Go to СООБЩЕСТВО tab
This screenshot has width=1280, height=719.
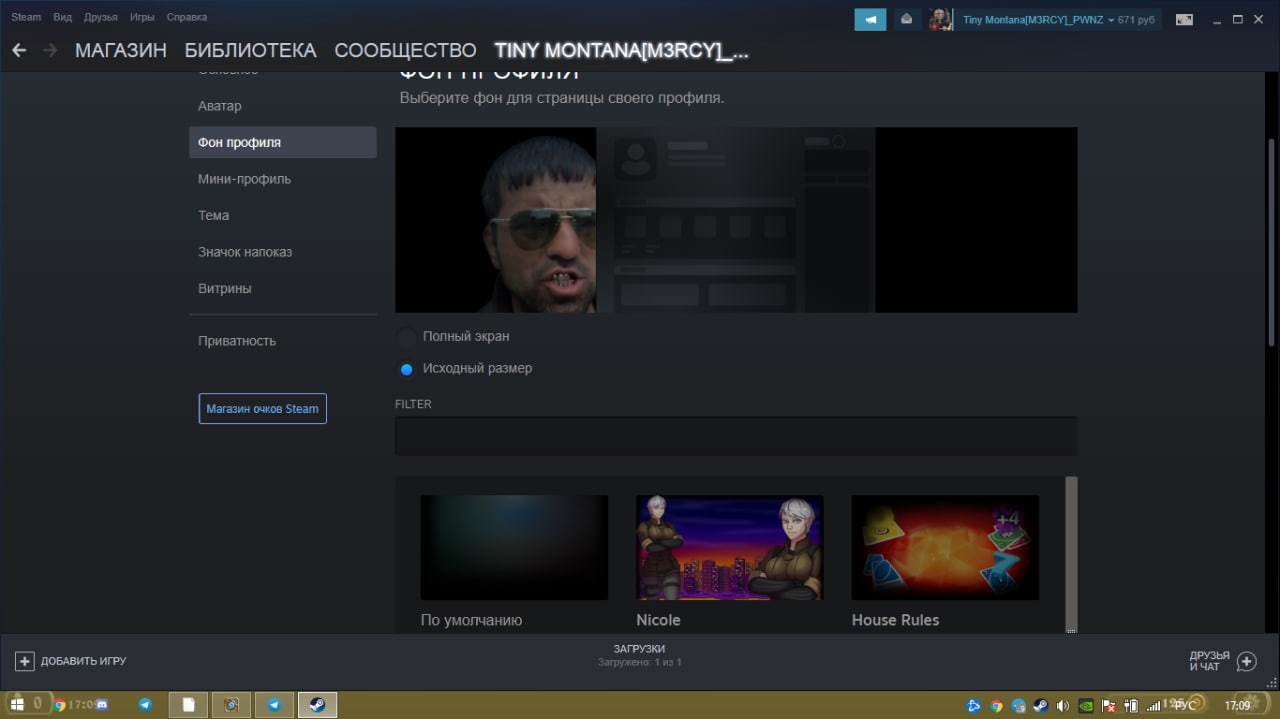tap(405, 50)
